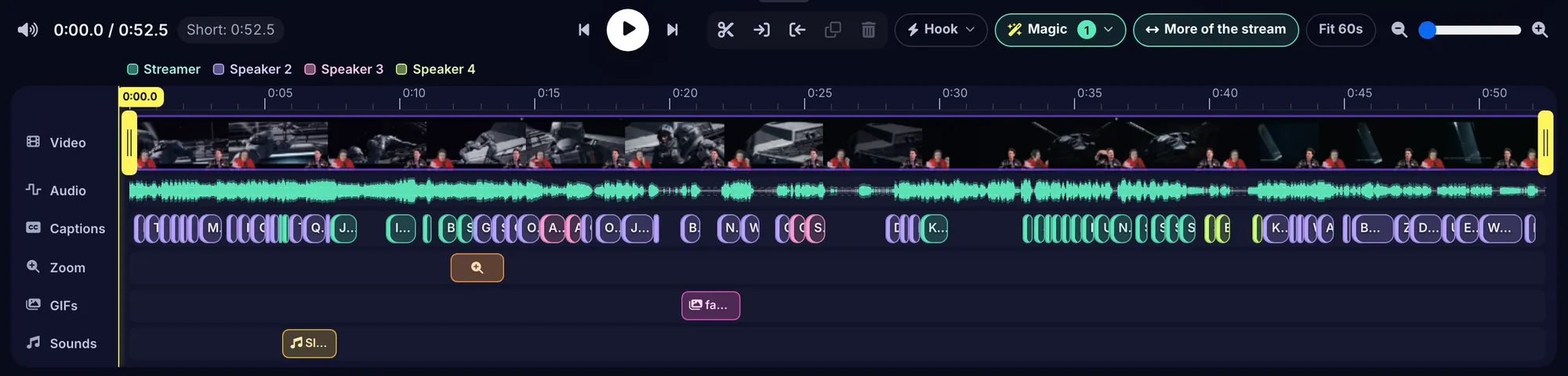Click the time readout '0:00.0 / 0:52.5'
Viewport: 1568px width, 376px height.
[111, 30]
